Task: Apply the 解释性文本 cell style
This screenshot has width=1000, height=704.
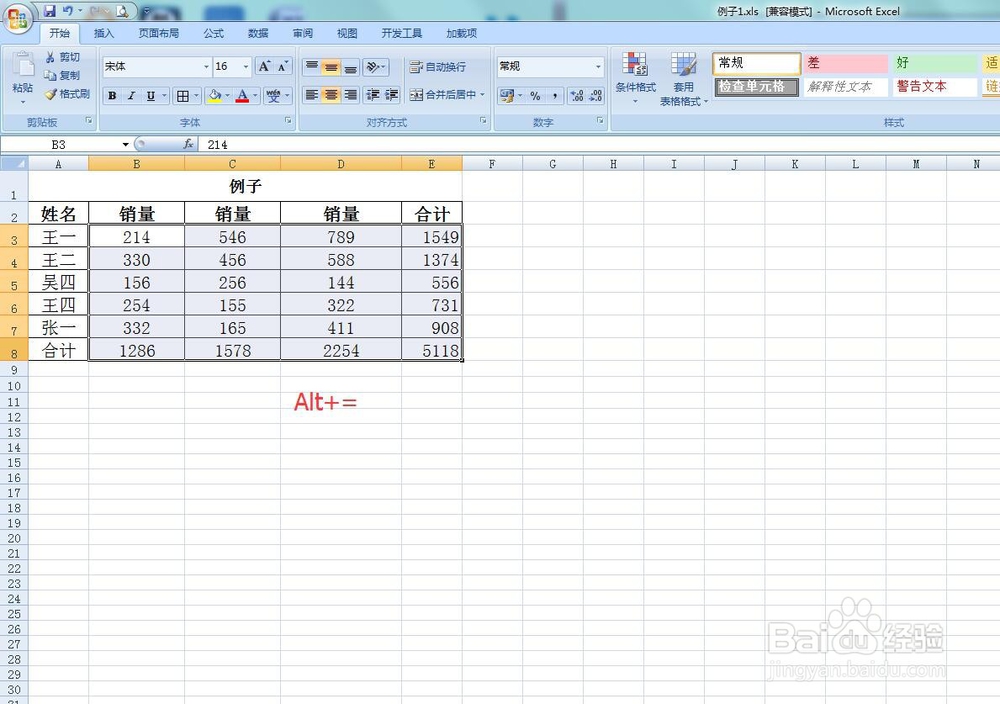Action: [845, 87]
